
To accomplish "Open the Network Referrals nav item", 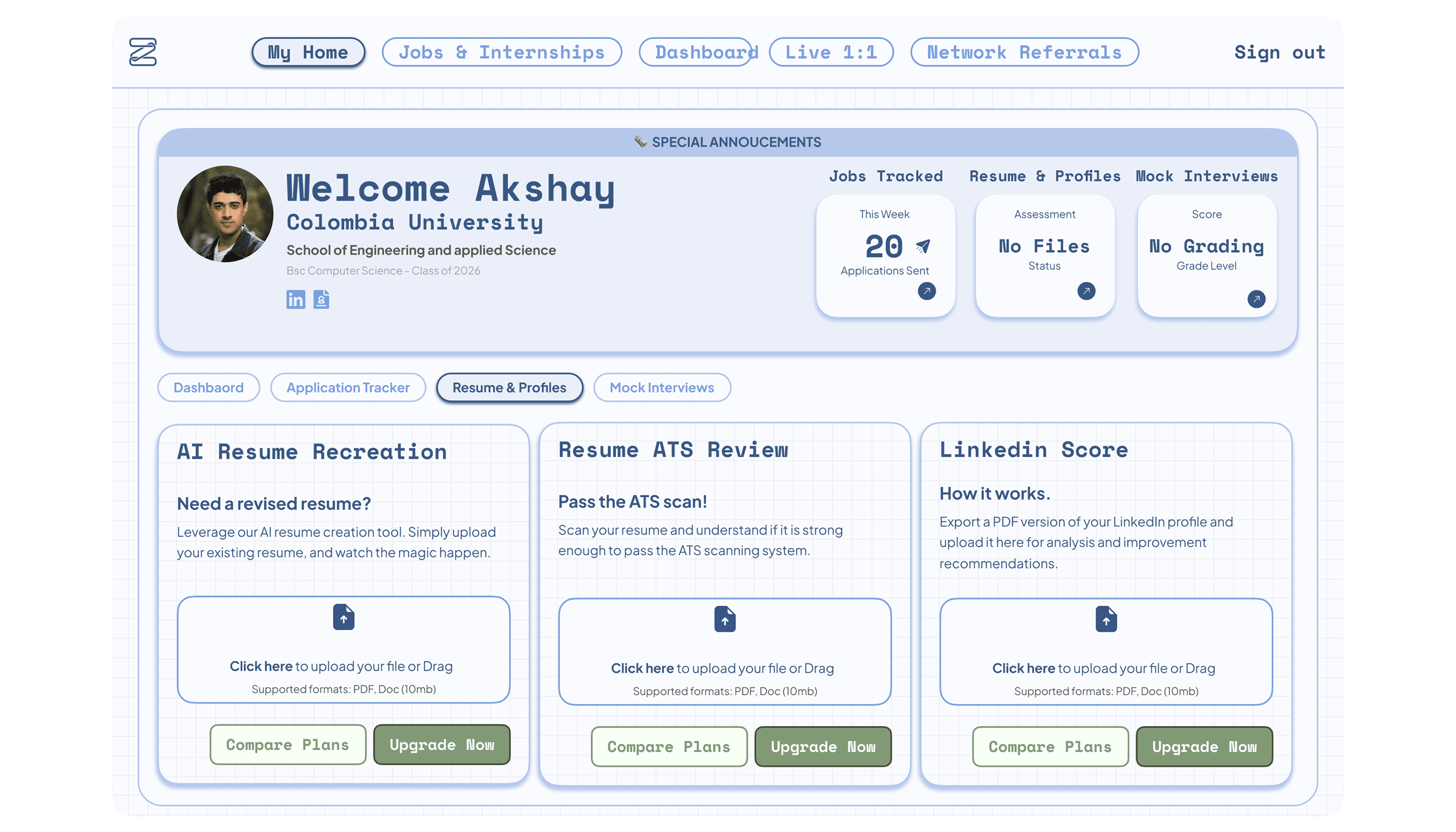I will [1024, 52].
